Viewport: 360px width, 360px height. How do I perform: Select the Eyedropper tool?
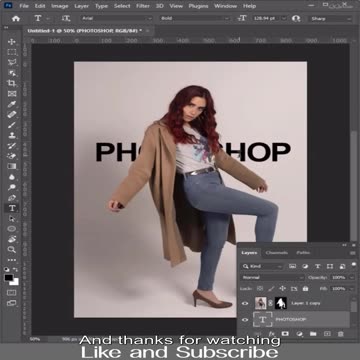point(12,104)
